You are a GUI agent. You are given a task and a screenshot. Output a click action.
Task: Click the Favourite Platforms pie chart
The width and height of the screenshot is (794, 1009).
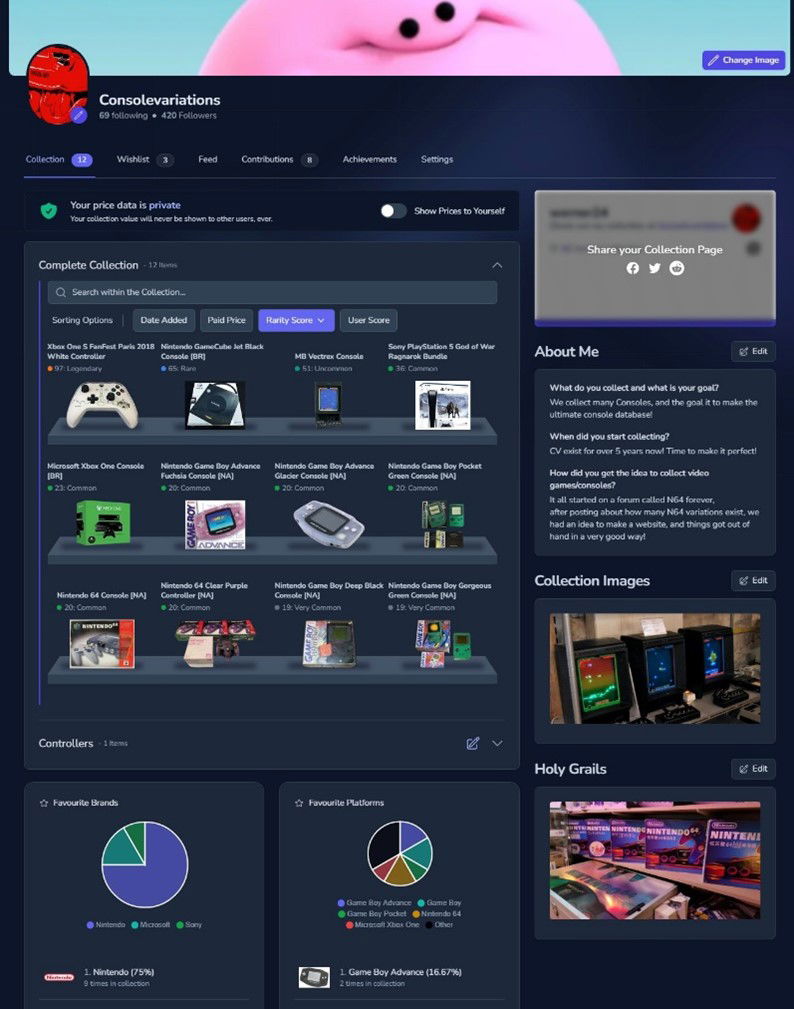coord(400,853)
